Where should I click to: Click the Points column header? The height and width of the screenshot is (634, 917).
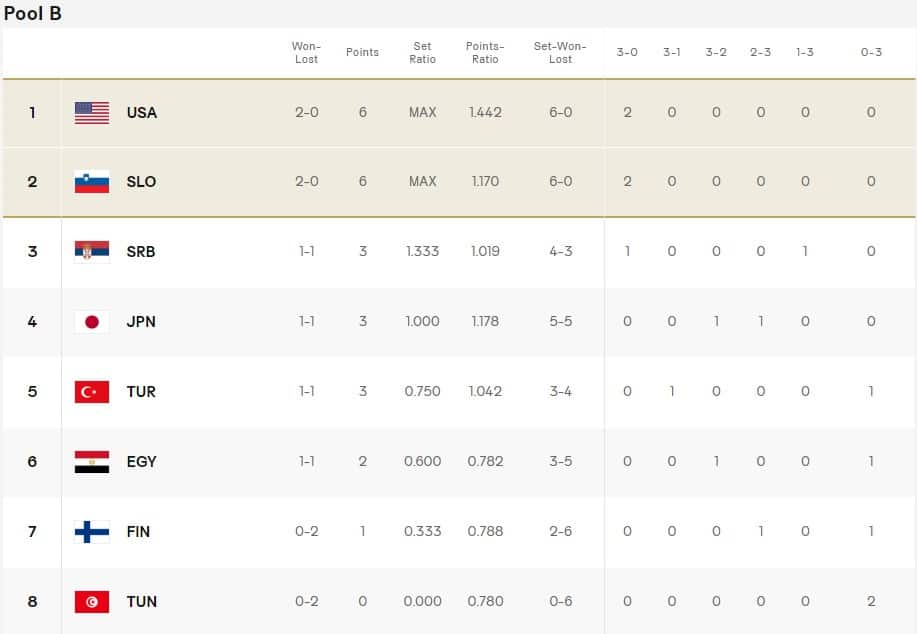(x=362, y=53)
